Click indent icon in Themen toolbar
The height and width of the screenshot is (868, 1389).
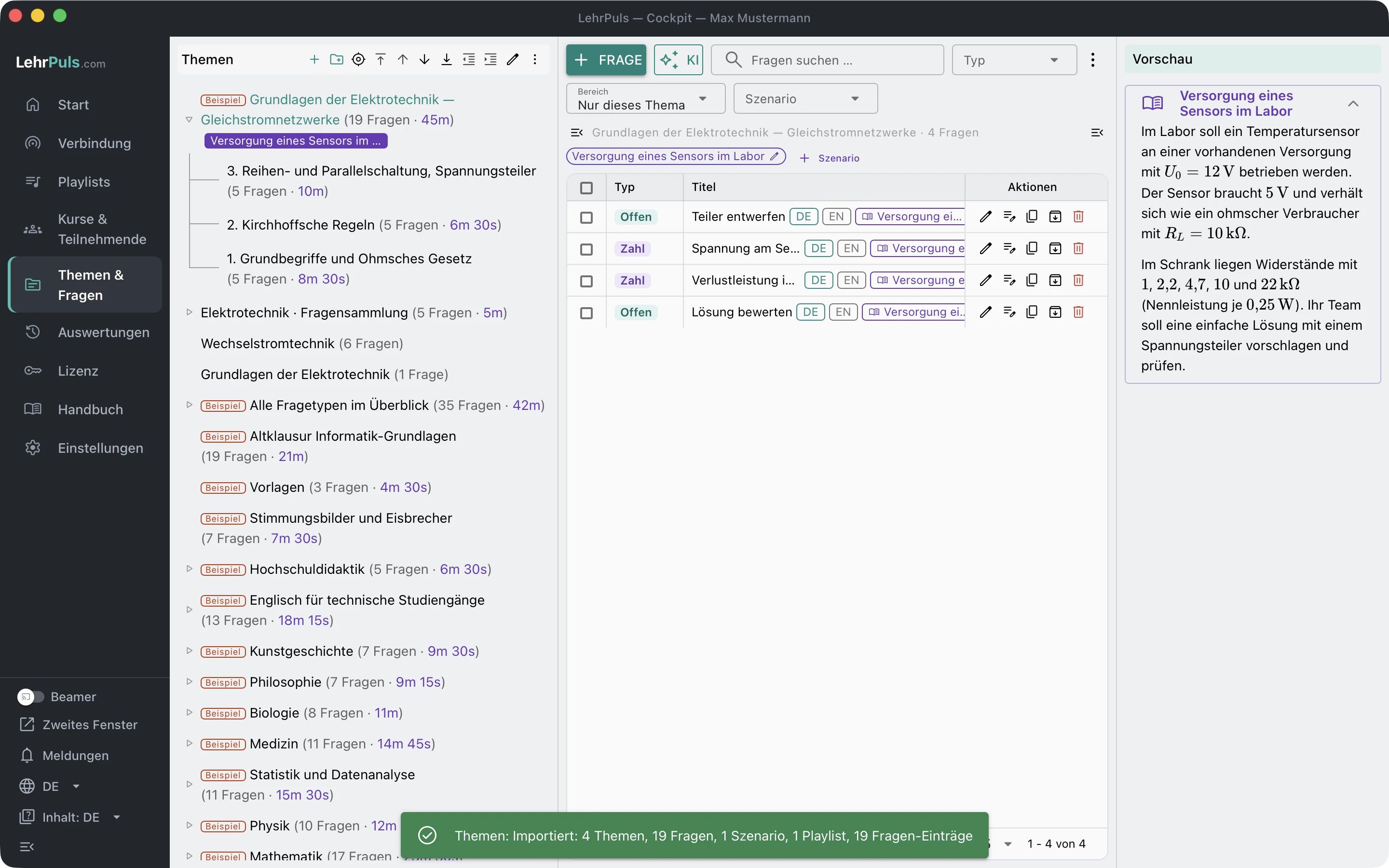(x=491, y=60)
